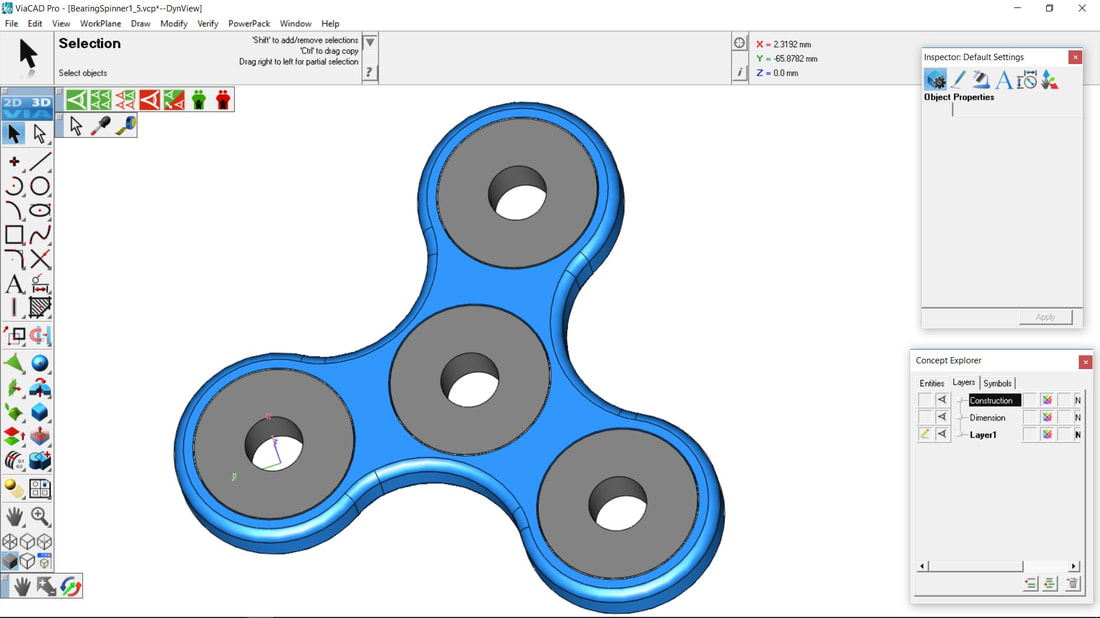
Task: Activate the Zoom magnifier tool
Action: (40, 516)
